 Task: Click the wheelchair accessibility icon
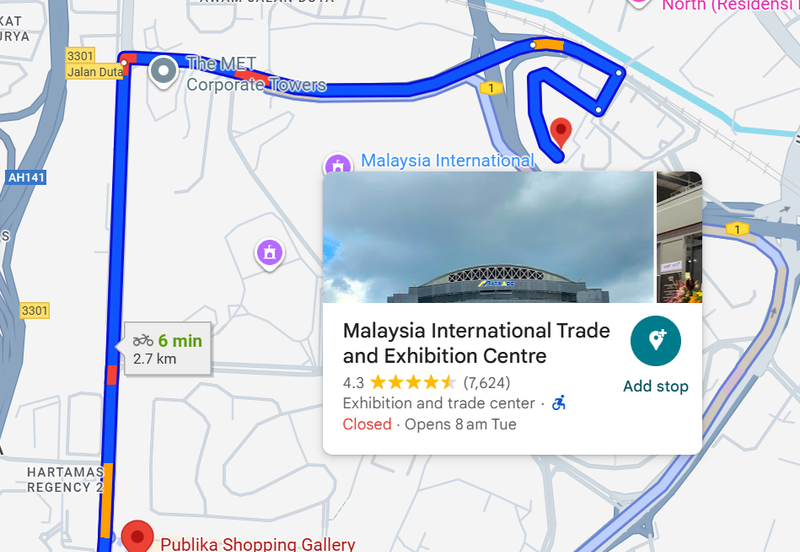pos(559,403)
